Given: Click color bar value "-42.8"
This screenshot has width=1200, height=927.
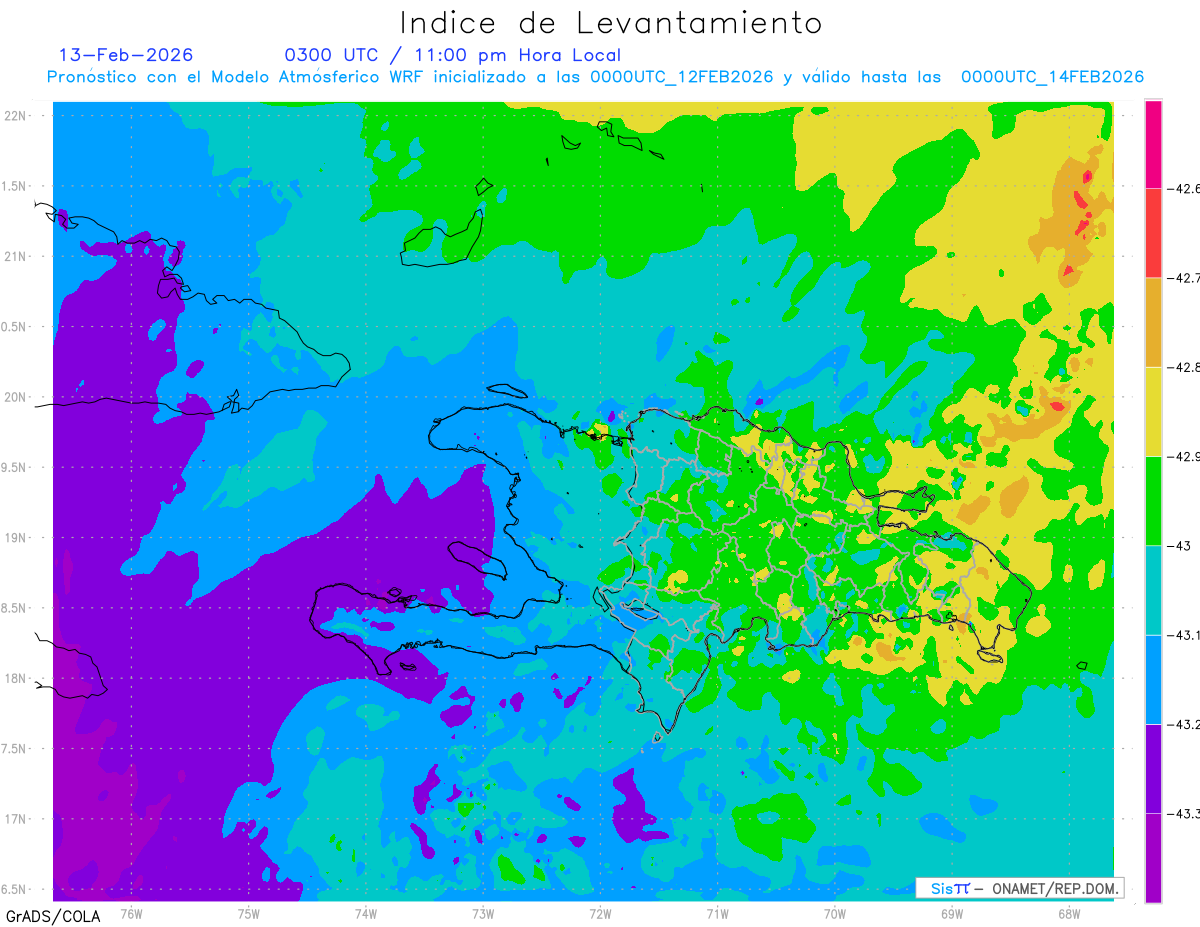Looking at the screenshot, I should coord(1184,367).
